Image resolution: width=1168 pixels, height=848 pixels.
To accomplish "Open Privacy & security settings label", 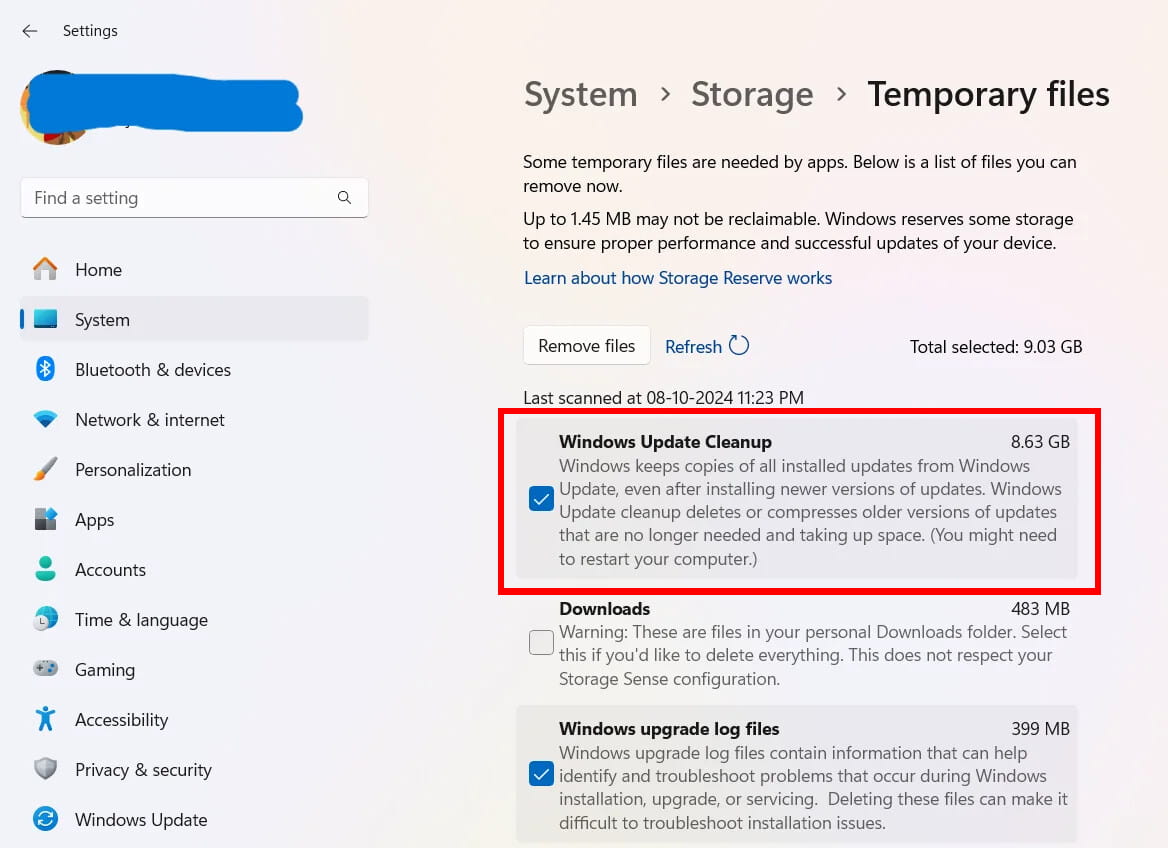I will (x=143, y=770).
